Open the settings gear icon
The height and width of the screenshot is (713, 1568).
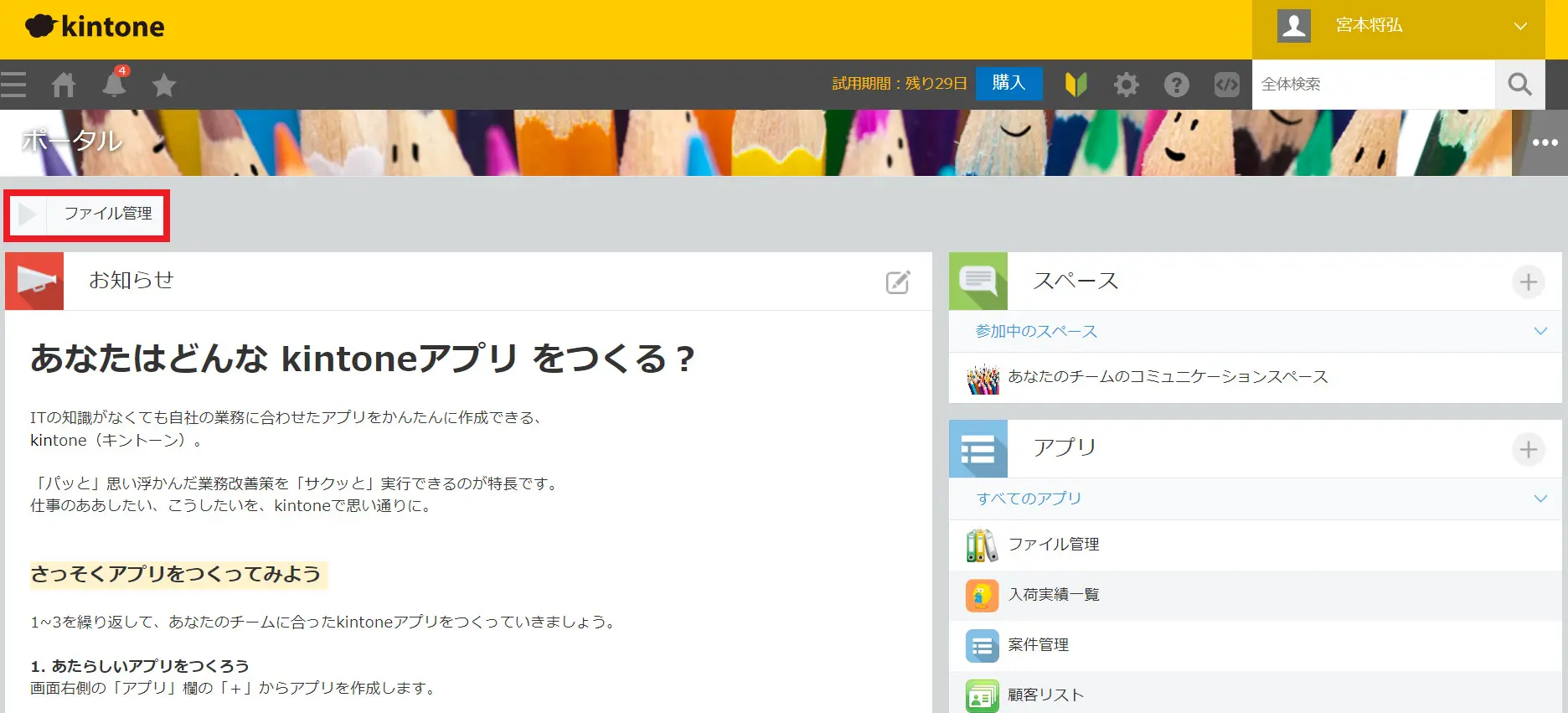coord(1126,85)
